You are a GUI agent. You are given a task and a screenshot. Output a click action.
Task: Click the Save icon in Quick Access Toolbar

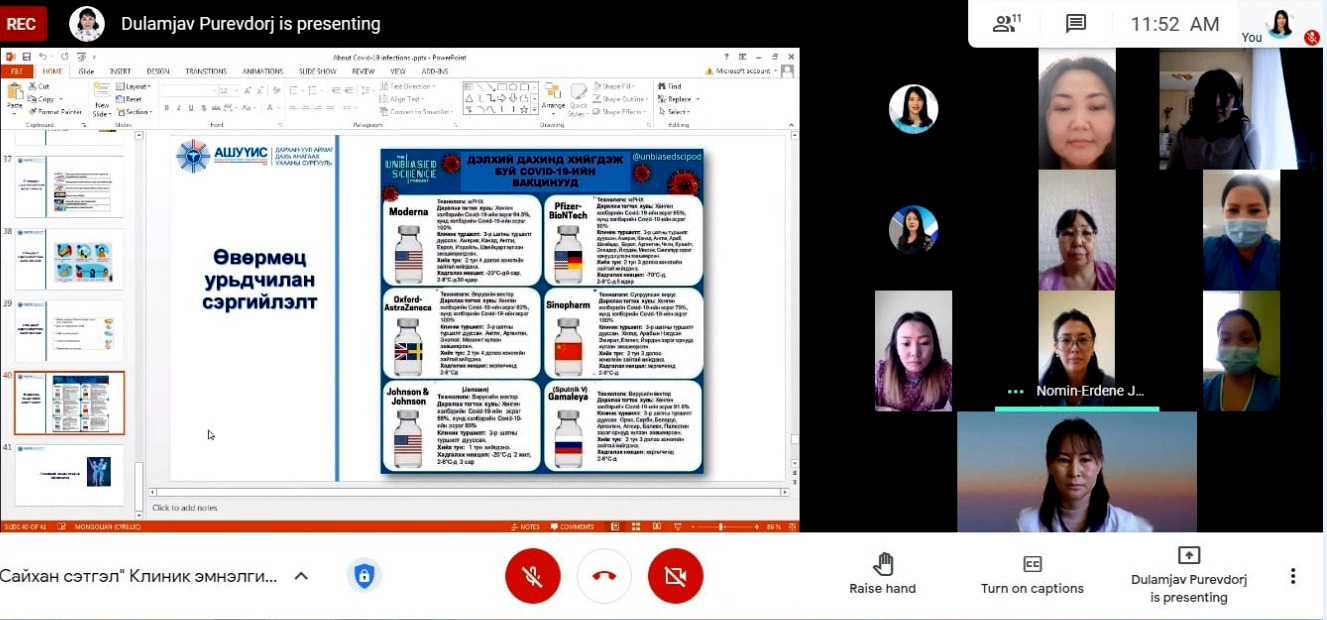(26, 57)
